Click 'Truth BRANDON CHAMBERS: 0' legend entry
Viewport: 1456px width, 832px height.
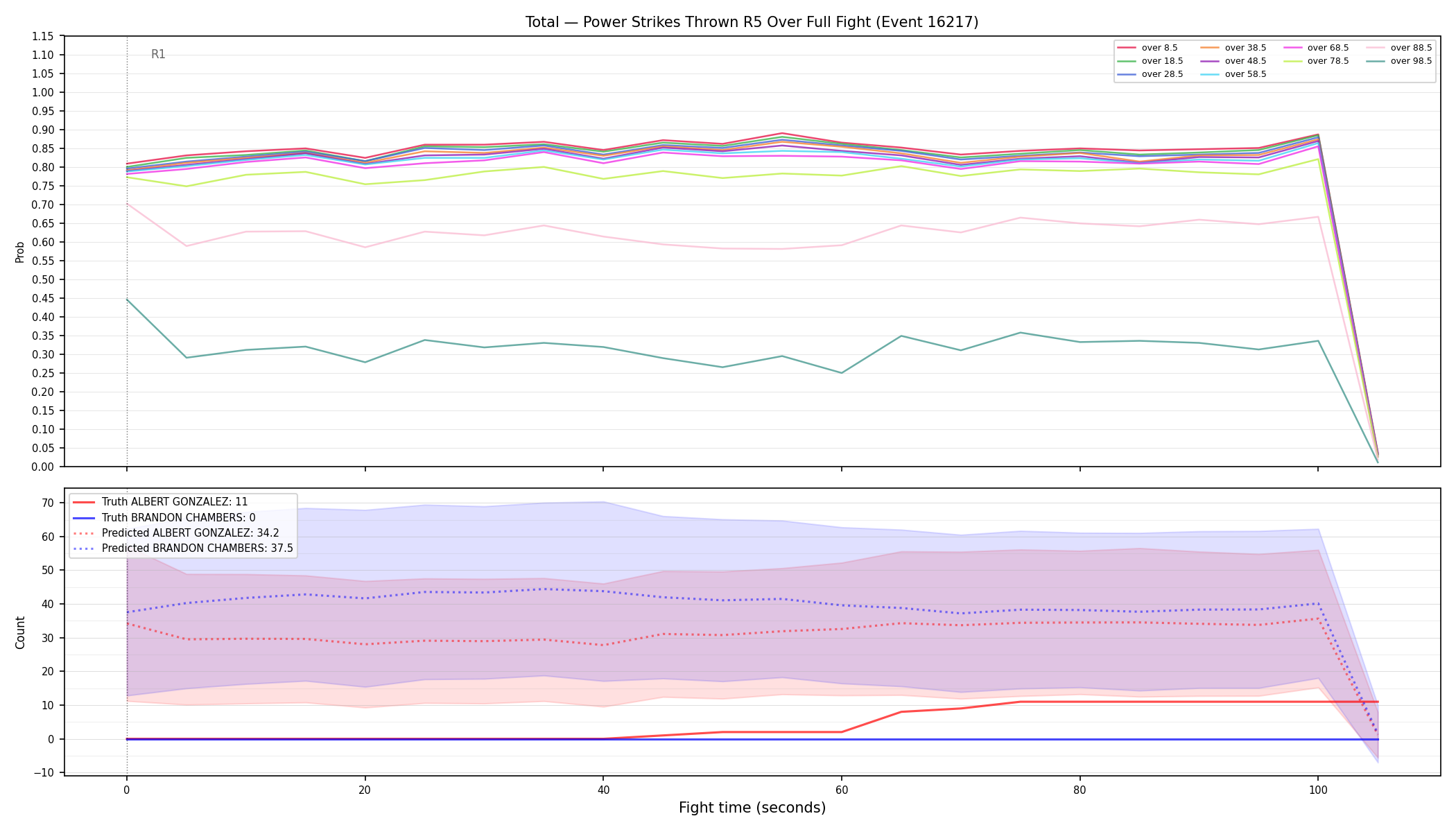click(x=164, y=517)
